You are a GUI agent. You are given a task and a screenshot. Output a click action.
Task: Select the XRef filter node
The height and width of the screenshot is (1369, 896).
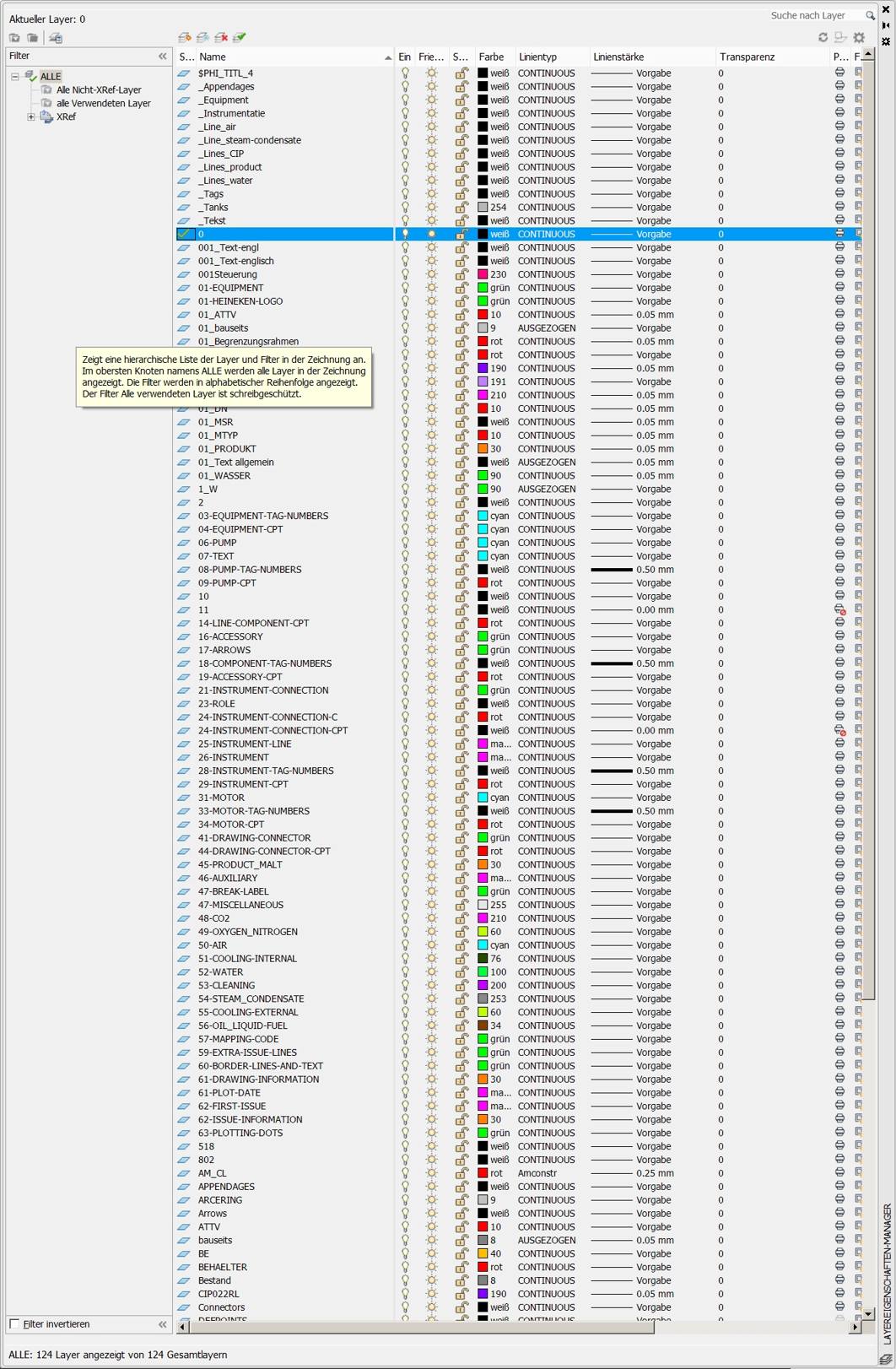click(x=66, y=116)
